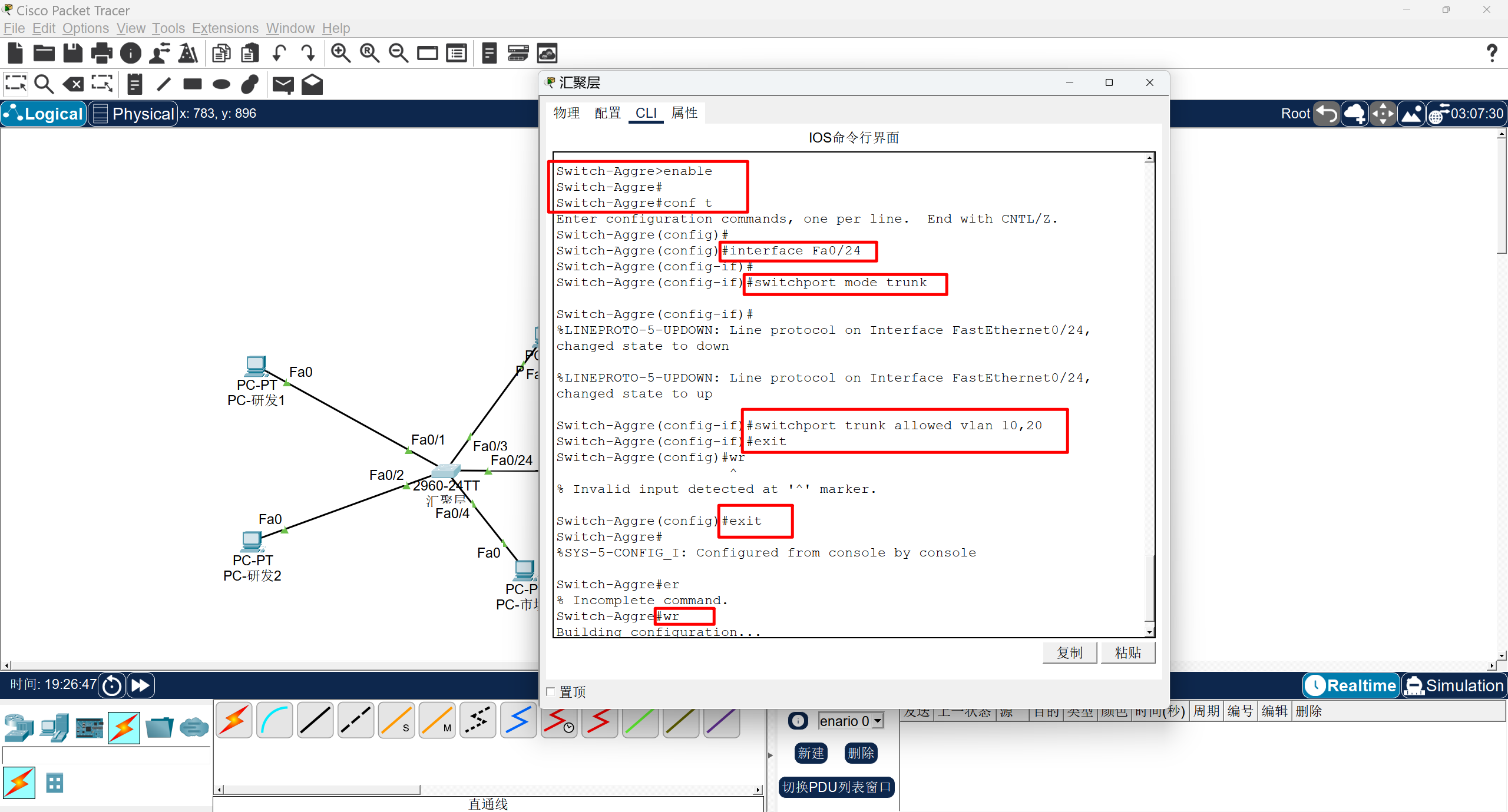Click the Print icon in the toolbar
The height and width of the screenshot is (812, 1508).
(x=102, y=54)
